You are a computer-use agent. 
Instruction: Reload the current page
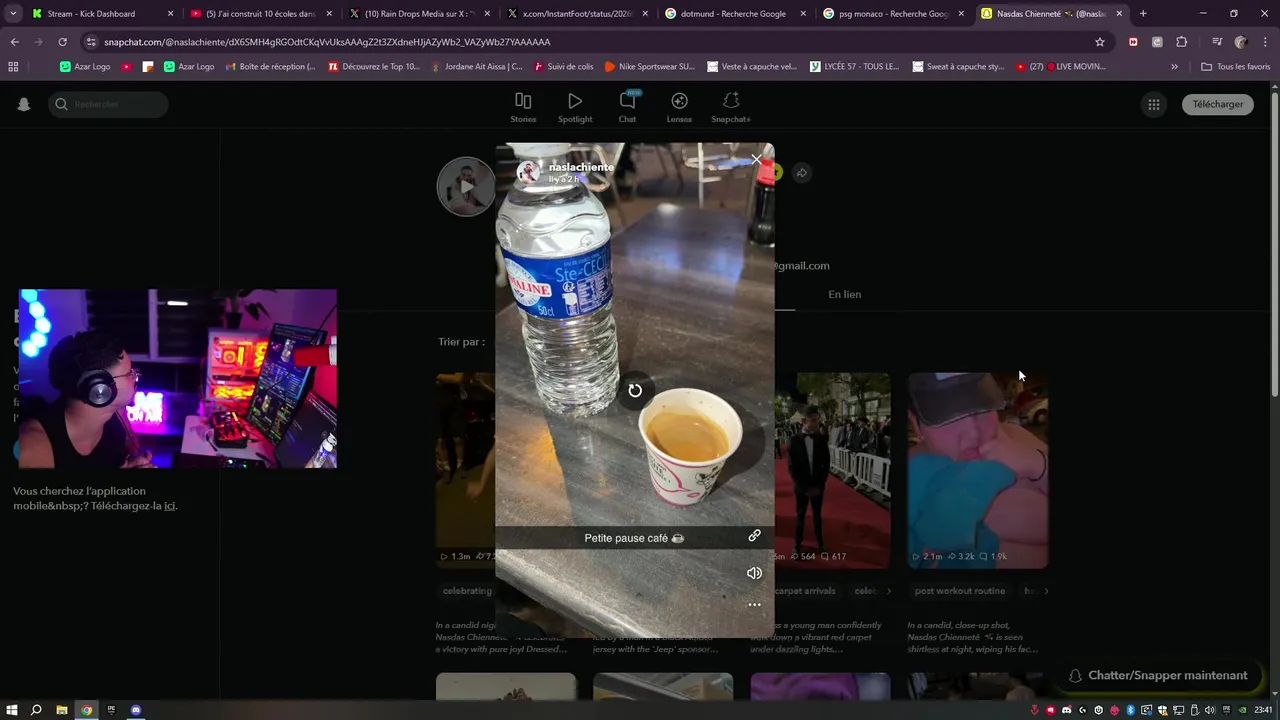62,42
